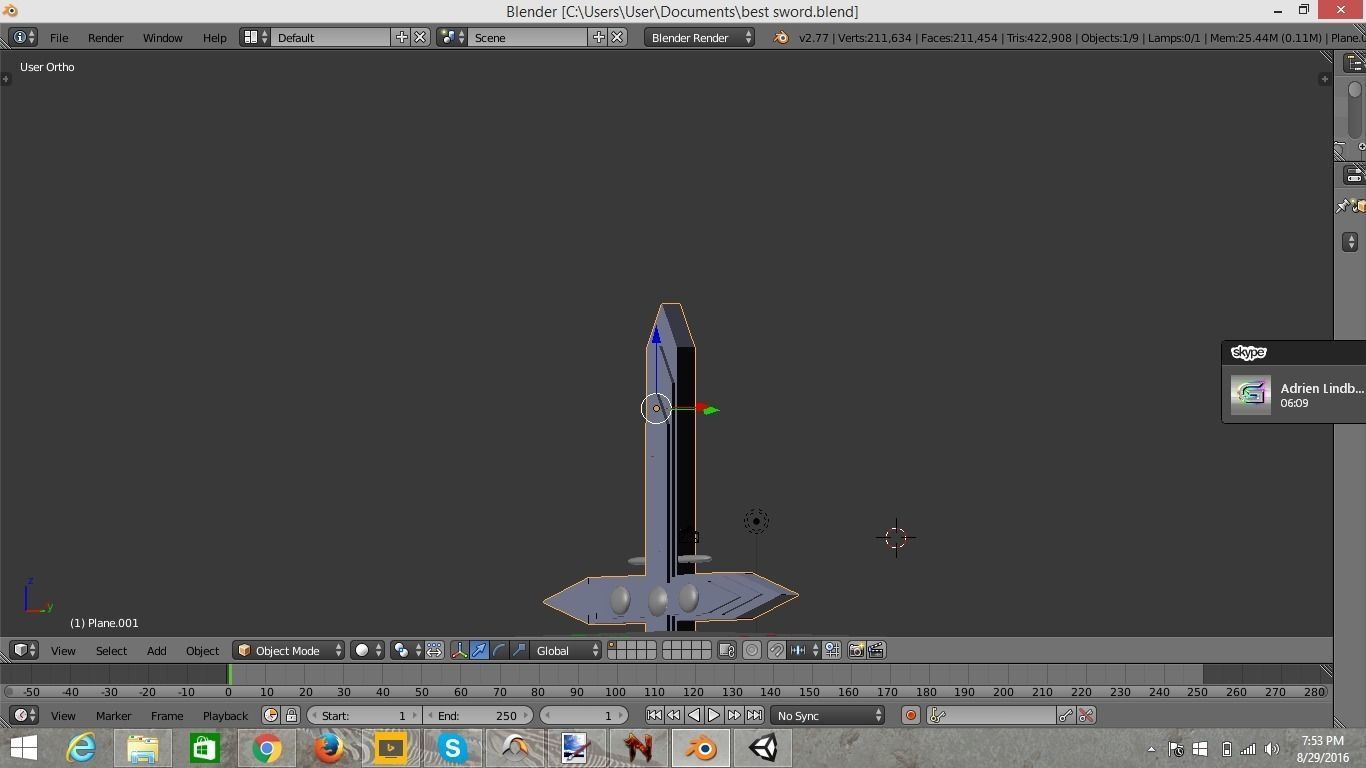Enable the translate manipulator arrow
The width and height of the screenshot is (1366, 768).
(x=479, y=650)
